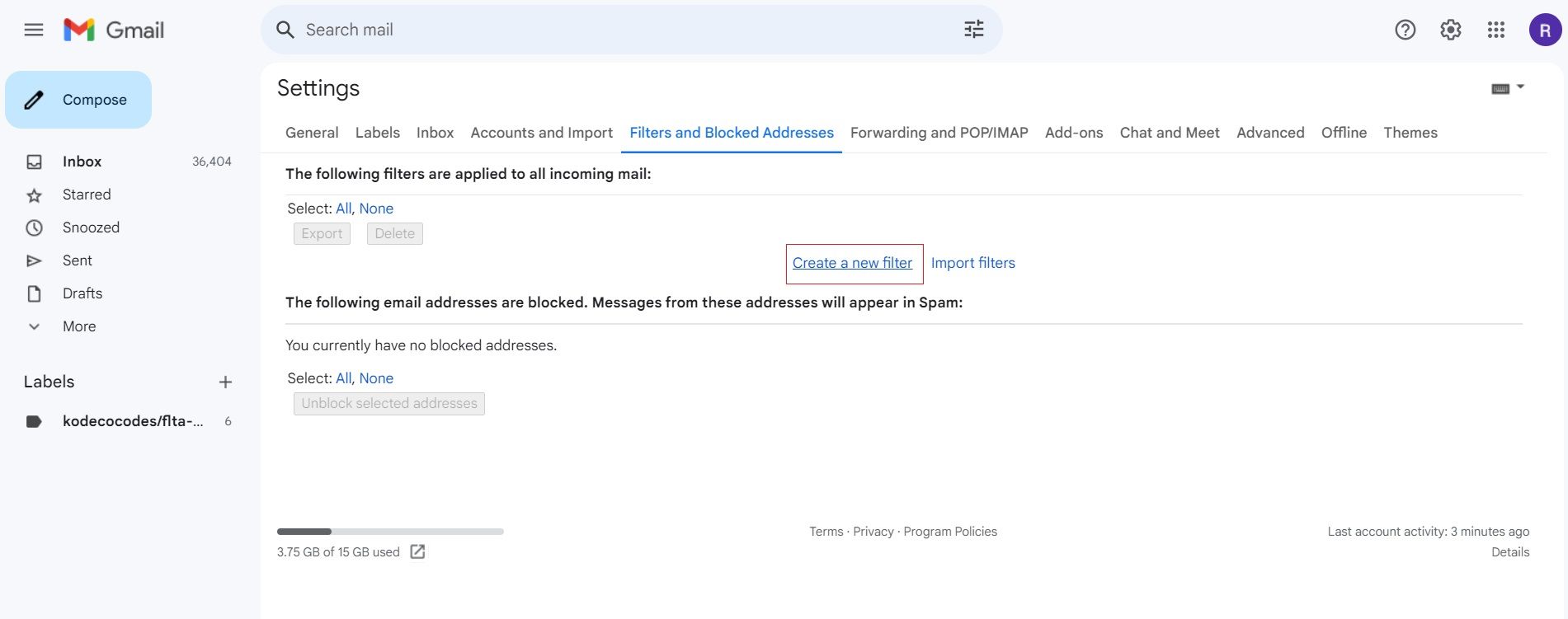Viewport: 1568px width, 619px height.
Task: Click the Import filters link
Action: tap(972, 263)
